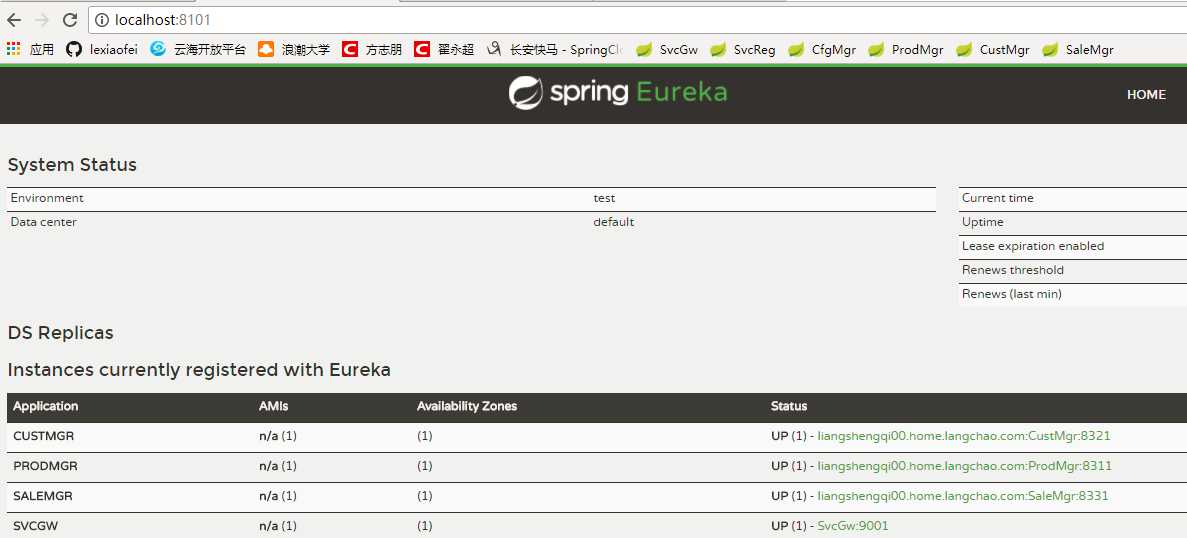Screen dimensions: 1187x538
Task: Open the SvcReg bookmark
Action: click(742, 50)
